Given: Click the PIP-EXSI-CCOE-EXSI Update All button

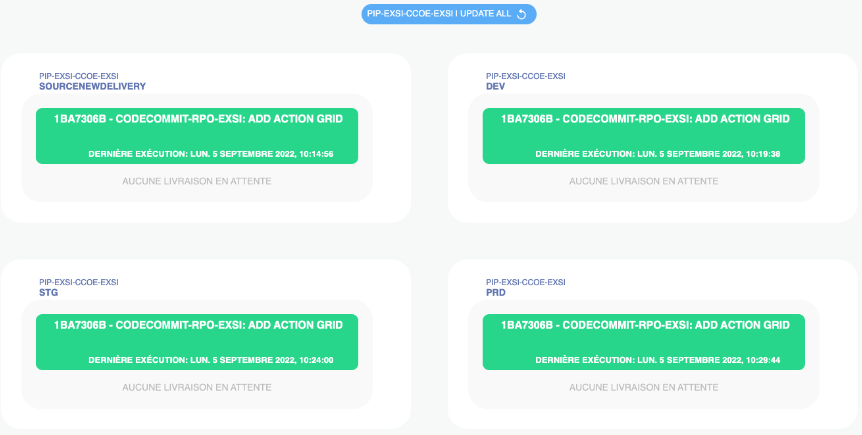Looking at the screenshot, I should click(x=449, y=14).
